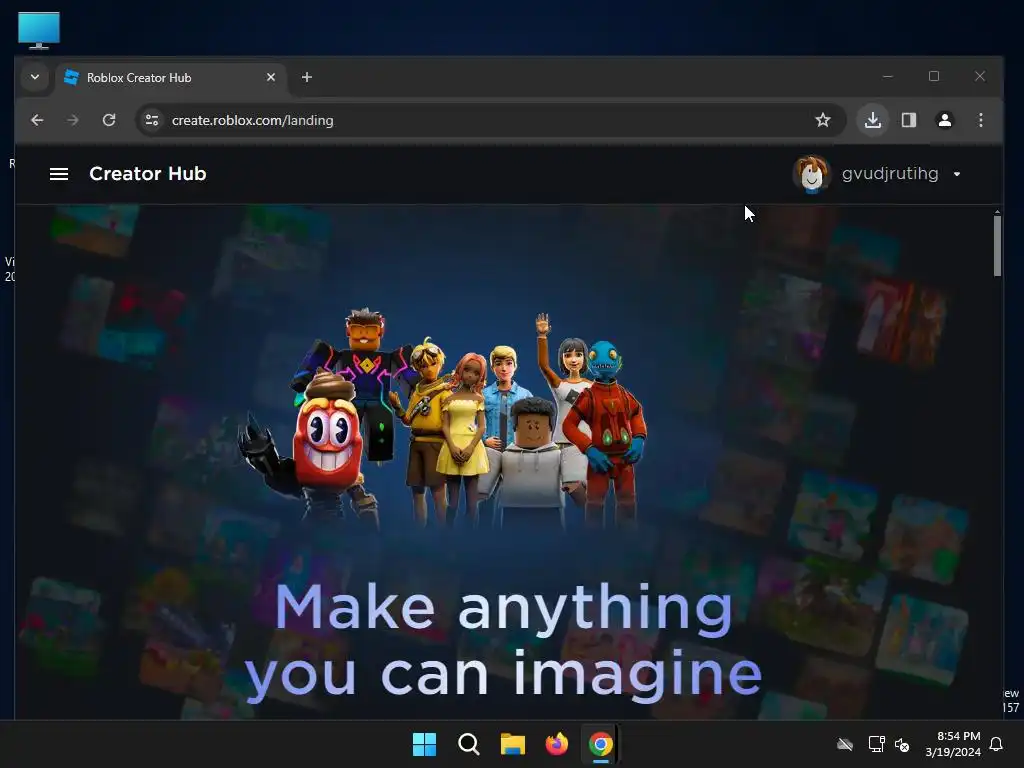Open Windows Search from the taskbar
This screenshot has height=768, width=1024.
tap(468, 744)
